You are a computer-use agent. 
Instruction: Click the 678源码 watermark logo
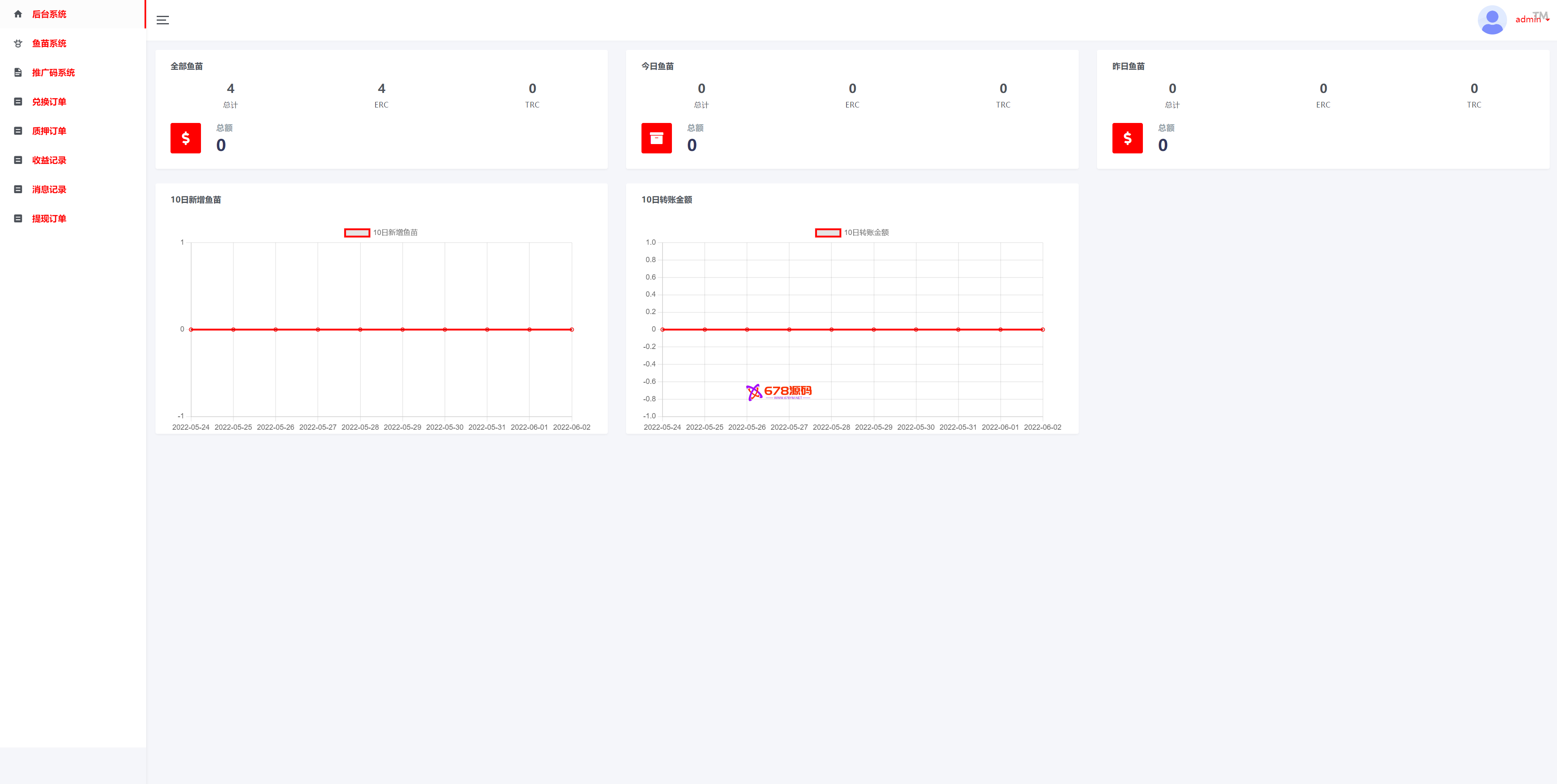pos(779,392)
